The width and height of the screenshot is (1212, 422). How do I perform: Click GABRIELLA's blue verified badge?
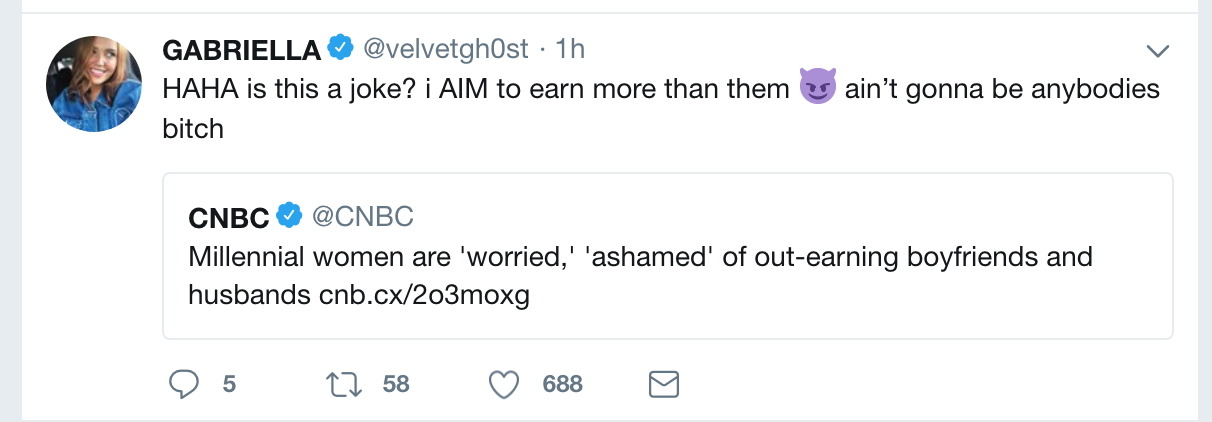point(342,48)
